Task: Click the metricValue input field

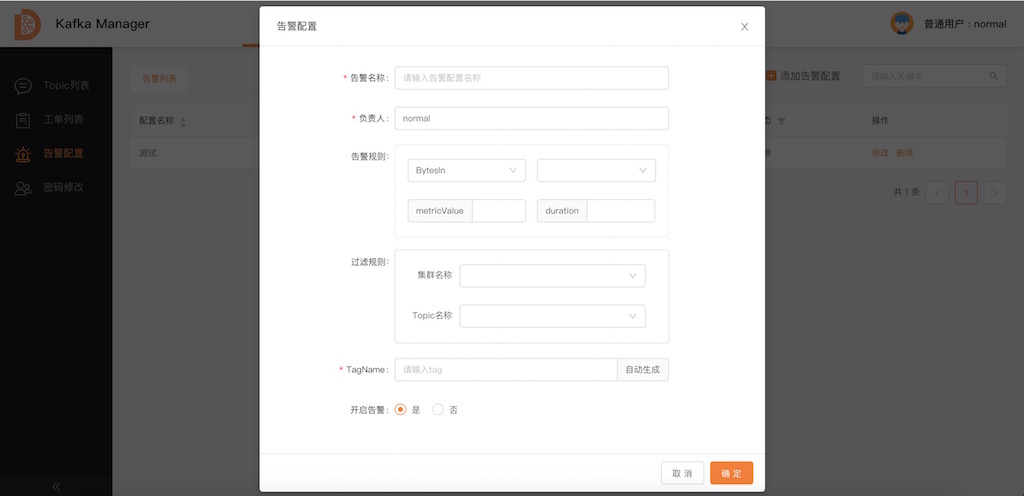Action: (x=498, y=211)
